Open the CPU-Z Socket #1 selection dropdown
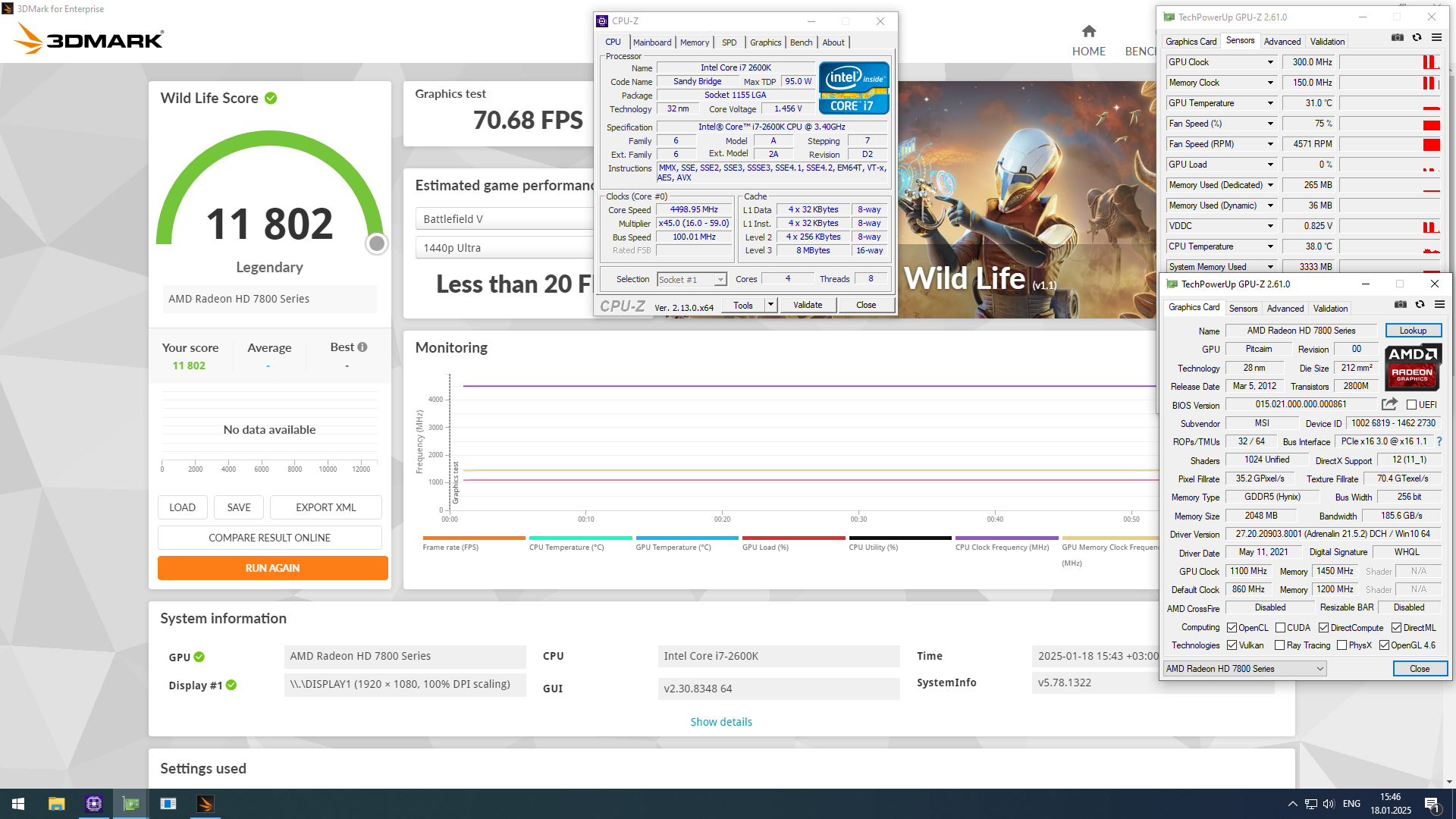Image resolution: width=1456 pixels, height=819 pixels. 692,280
